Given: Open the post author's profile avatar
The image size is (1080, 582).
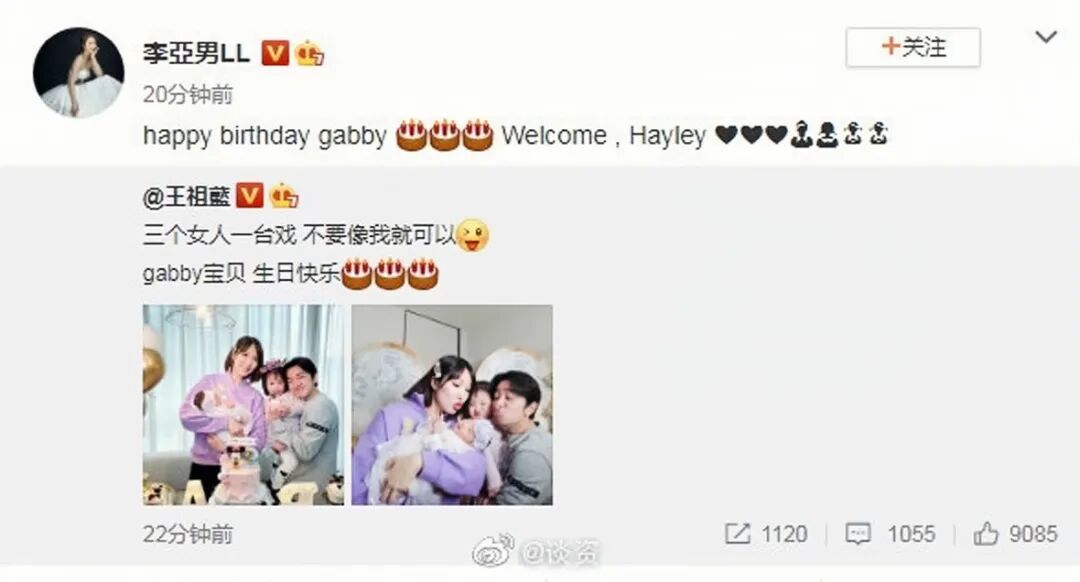Looking at the screenshot, I should pyautogui.click(x=79, y=72).
